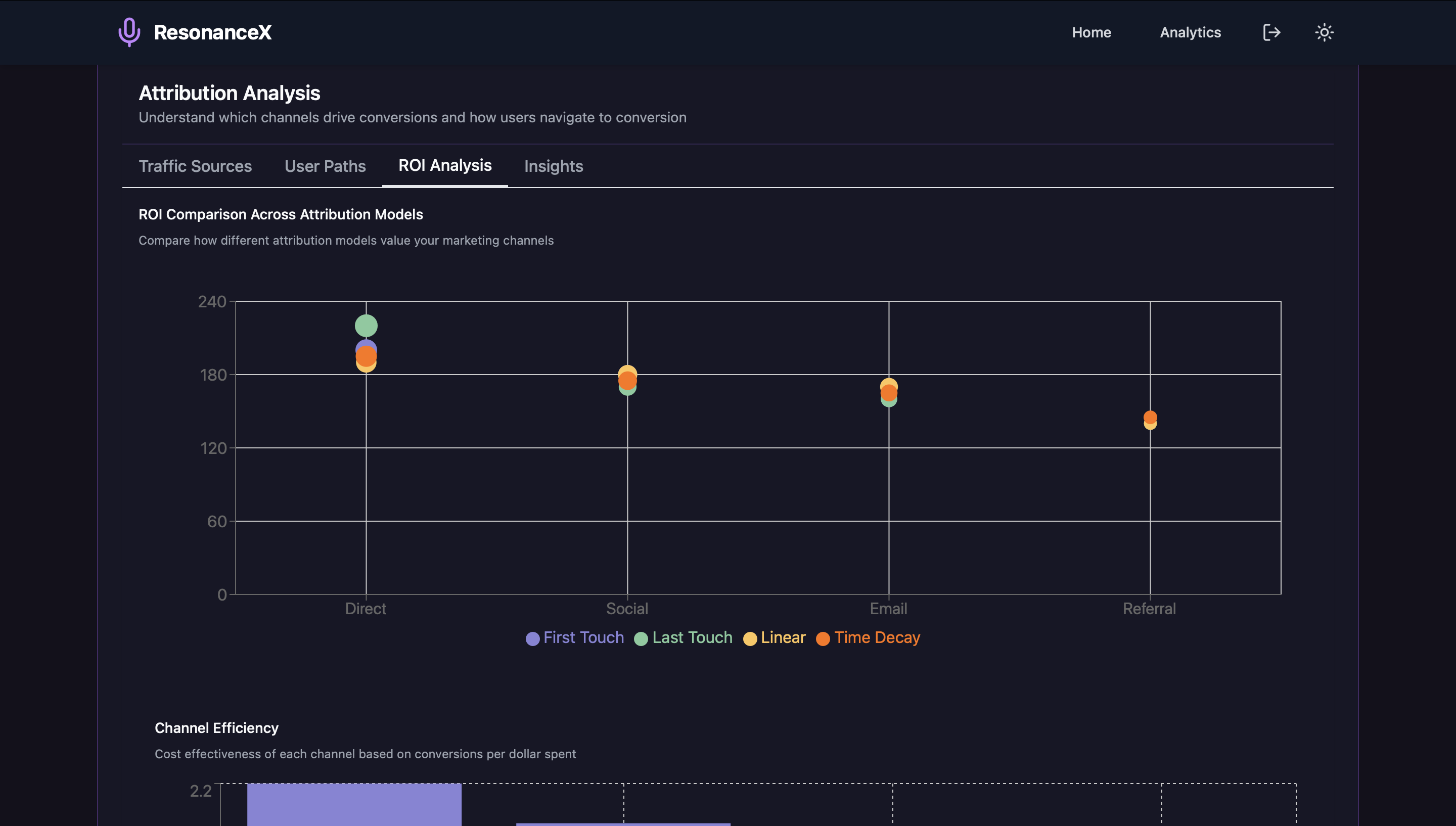
Task: Open the Insights tab
Action: [554, 166]
